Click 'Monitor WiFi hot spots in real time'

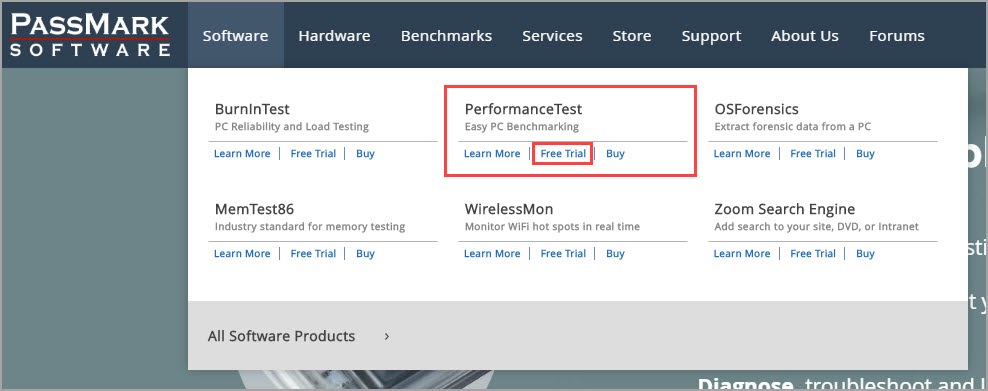coord(552,227)
